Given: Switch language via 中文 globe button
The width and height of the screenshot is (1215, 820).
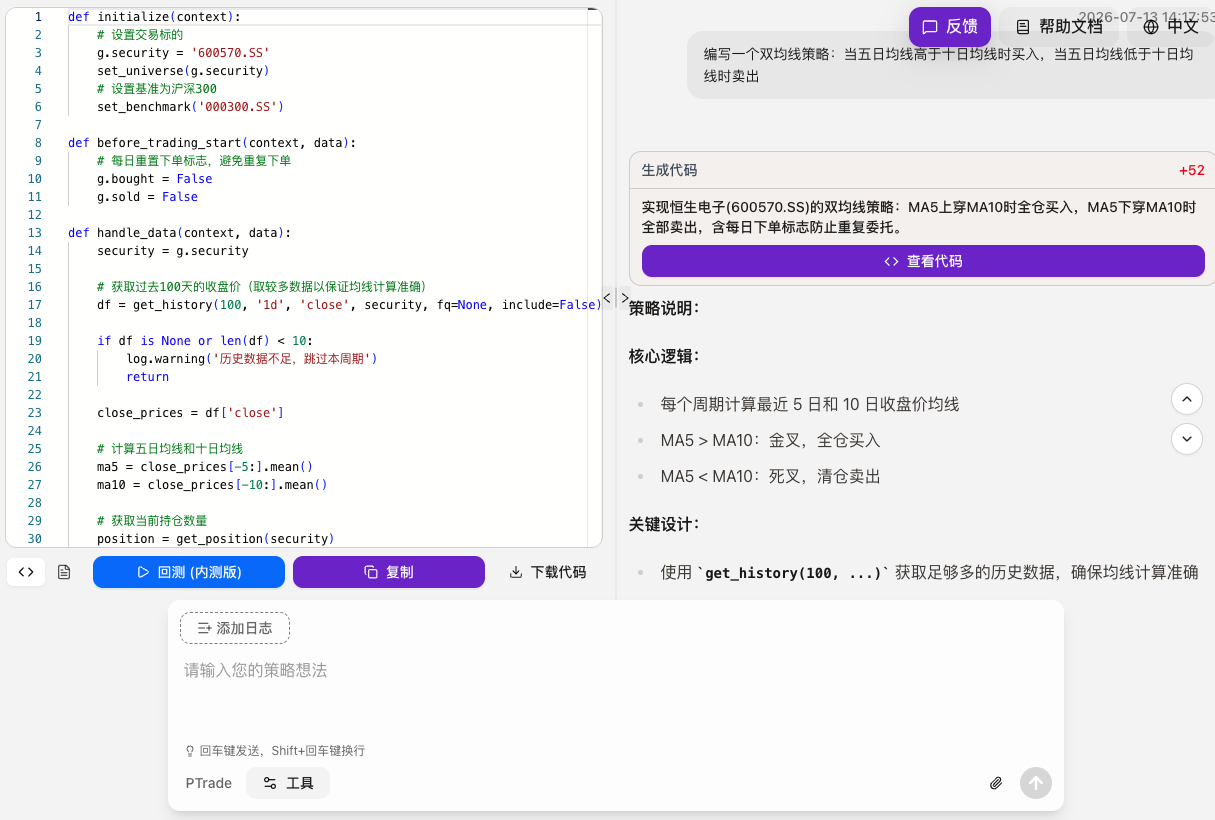Looking at the screenshot, I should (1170, 27).
